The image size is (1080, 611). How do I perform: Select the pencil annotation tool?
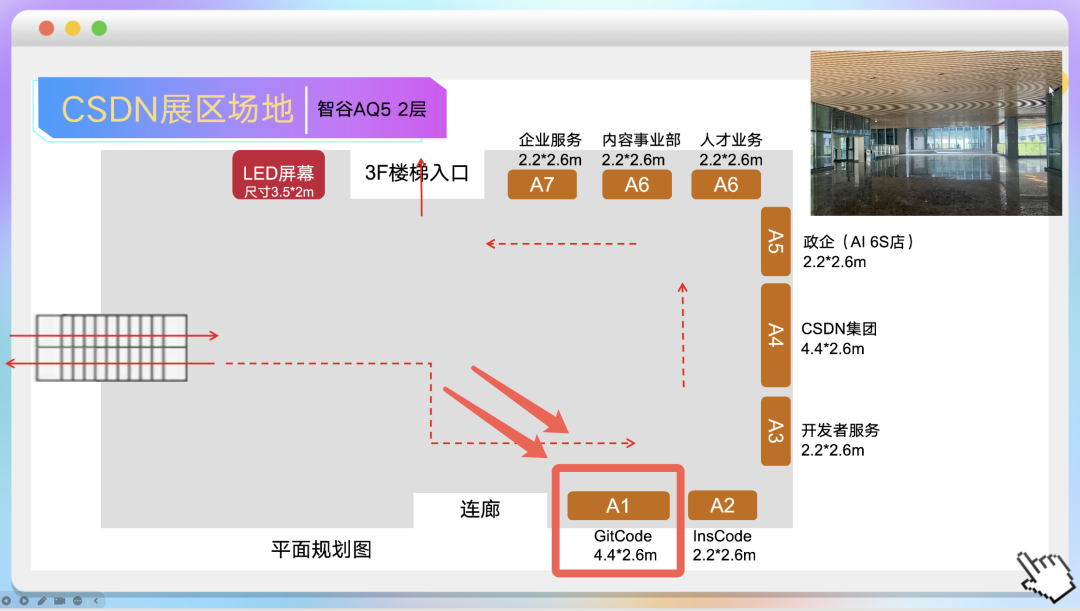pos(42,600)
